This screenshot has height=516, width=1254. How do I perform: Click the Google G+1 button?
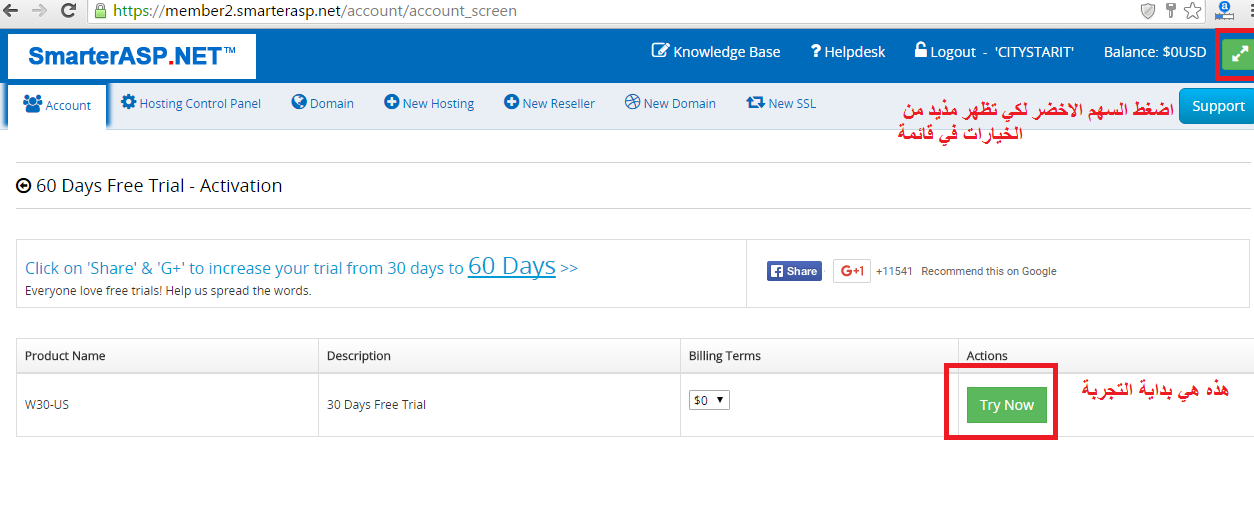point(852,271)
